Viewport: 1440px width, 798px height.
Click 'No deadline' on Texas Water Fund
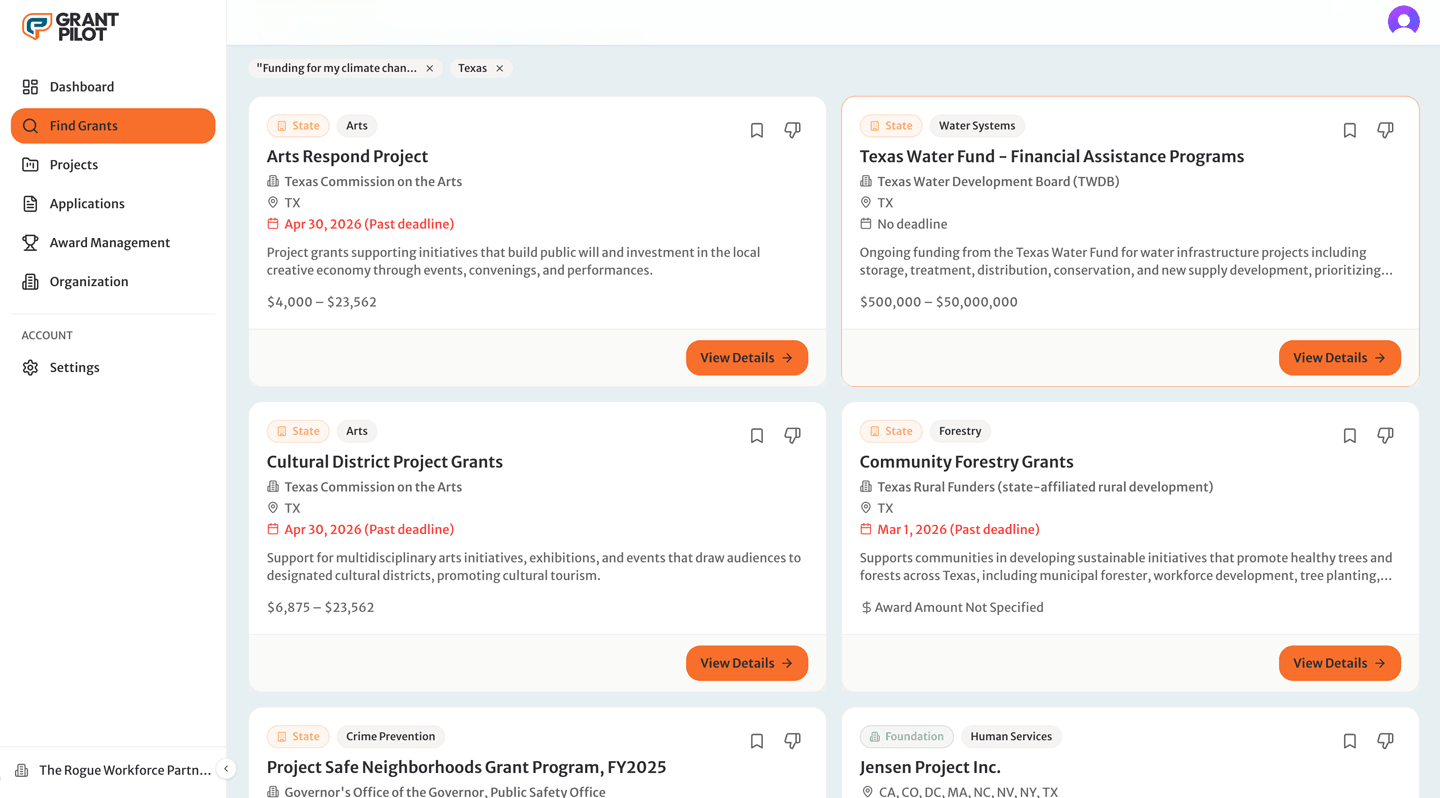pyautogui.click(x=912, y=225)
